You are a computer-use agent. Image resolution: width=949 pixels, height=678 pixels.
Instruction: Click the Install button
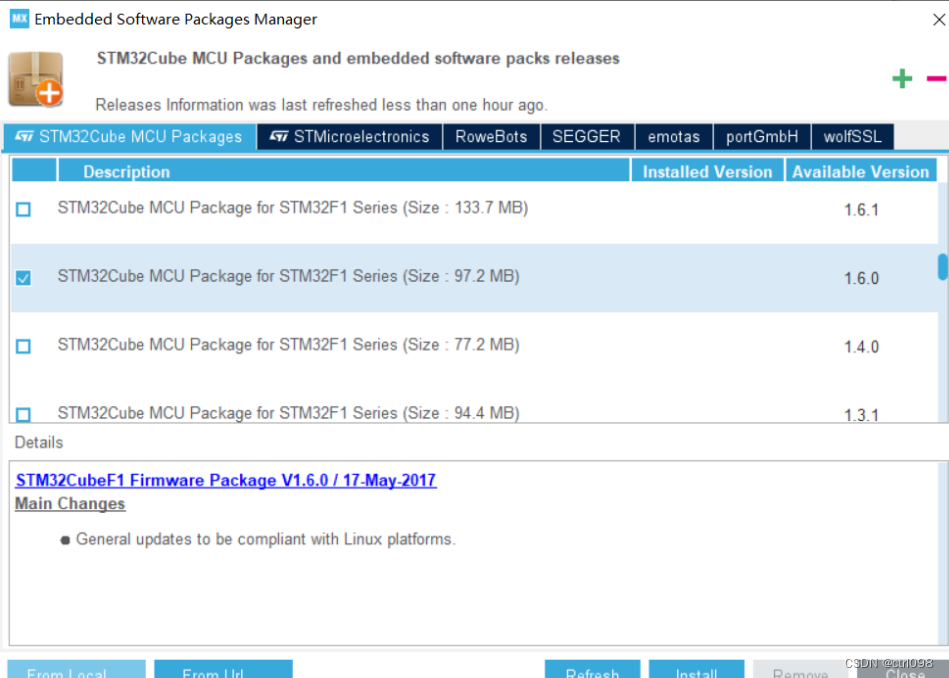[x=696, y=670]
